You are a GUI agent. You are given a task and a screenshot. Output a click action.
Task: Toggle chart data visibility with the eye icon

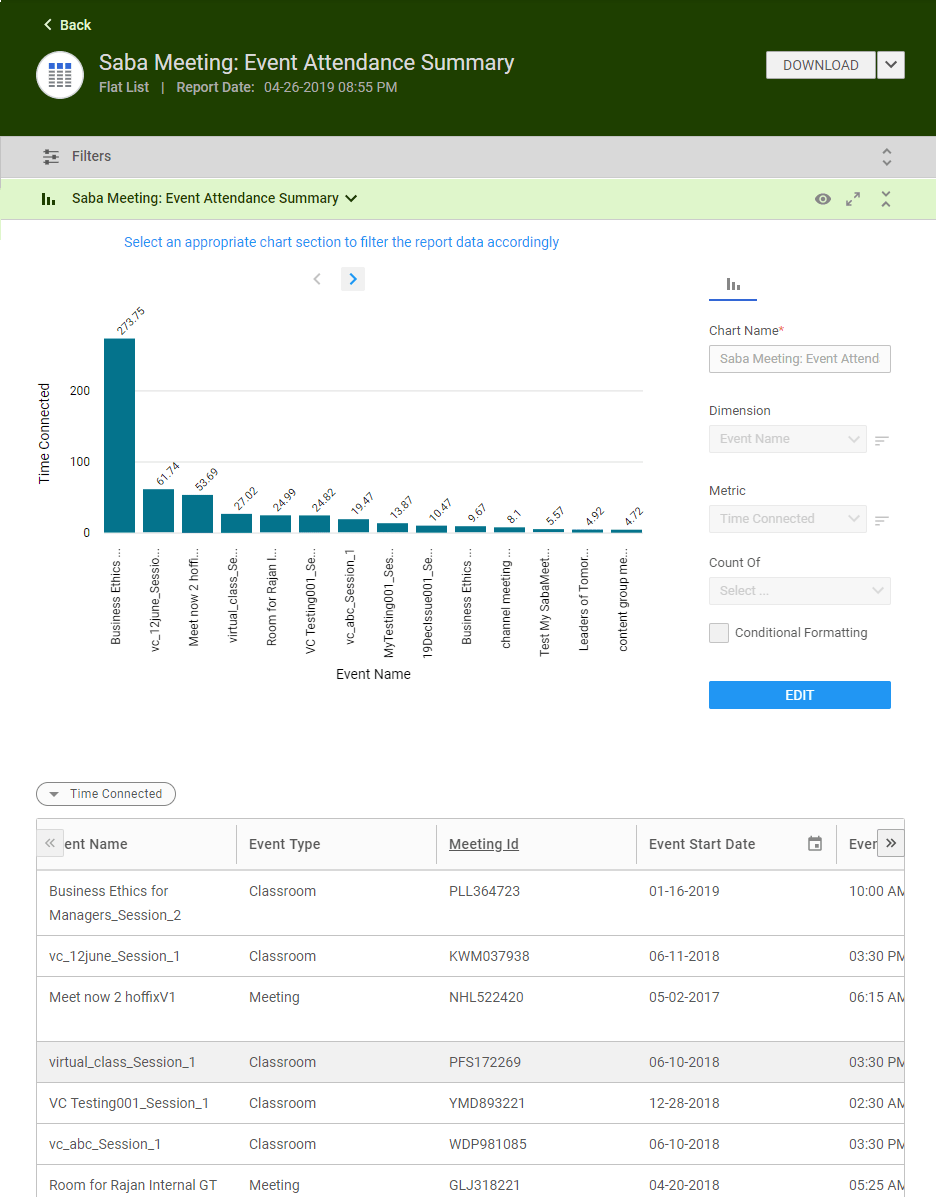click(x=822, y=199)
